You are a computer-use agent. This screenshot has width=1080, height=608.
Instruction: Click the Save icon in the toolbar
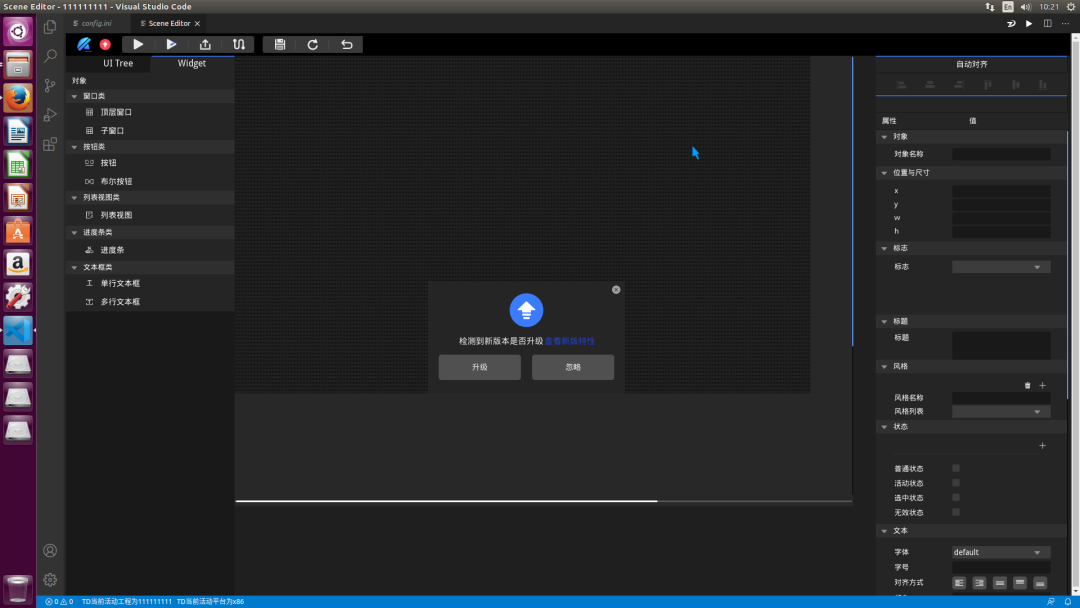click(x=280, y=44)
